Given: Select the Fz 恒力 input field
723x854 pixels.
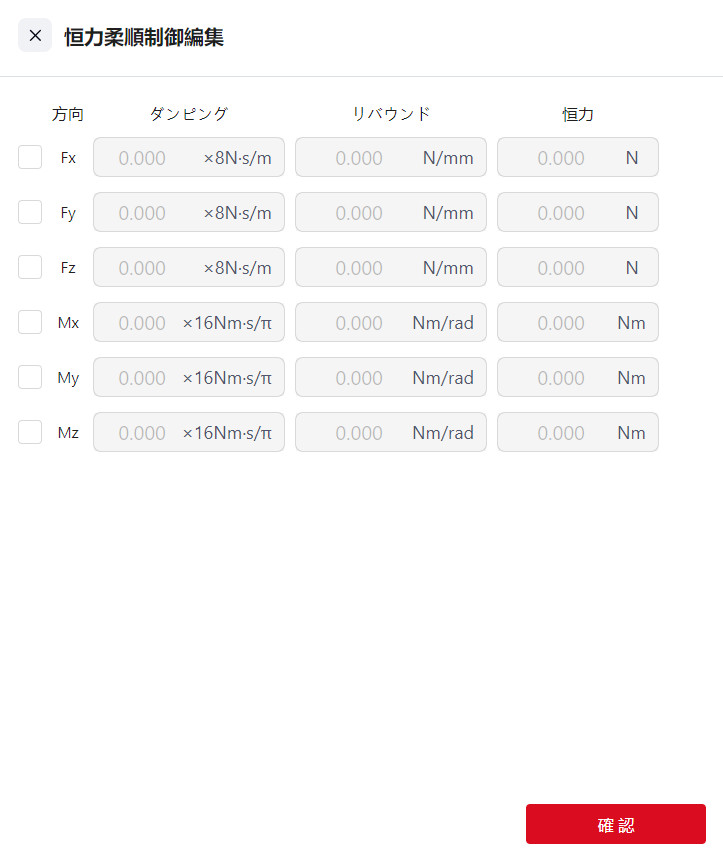Looking at the screenshot, I should (560, 268).
